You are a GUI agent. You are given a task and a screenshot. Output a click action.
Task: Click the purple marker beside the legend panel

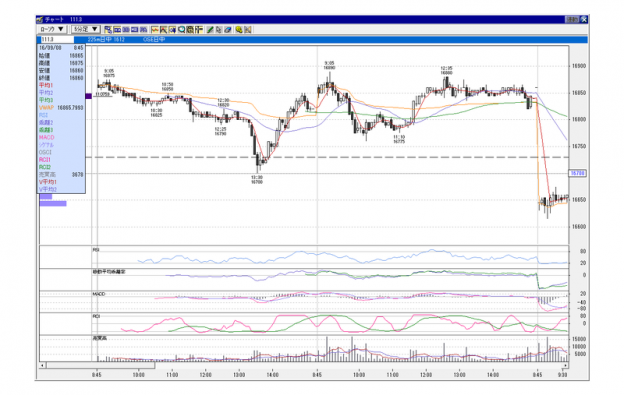88,96
